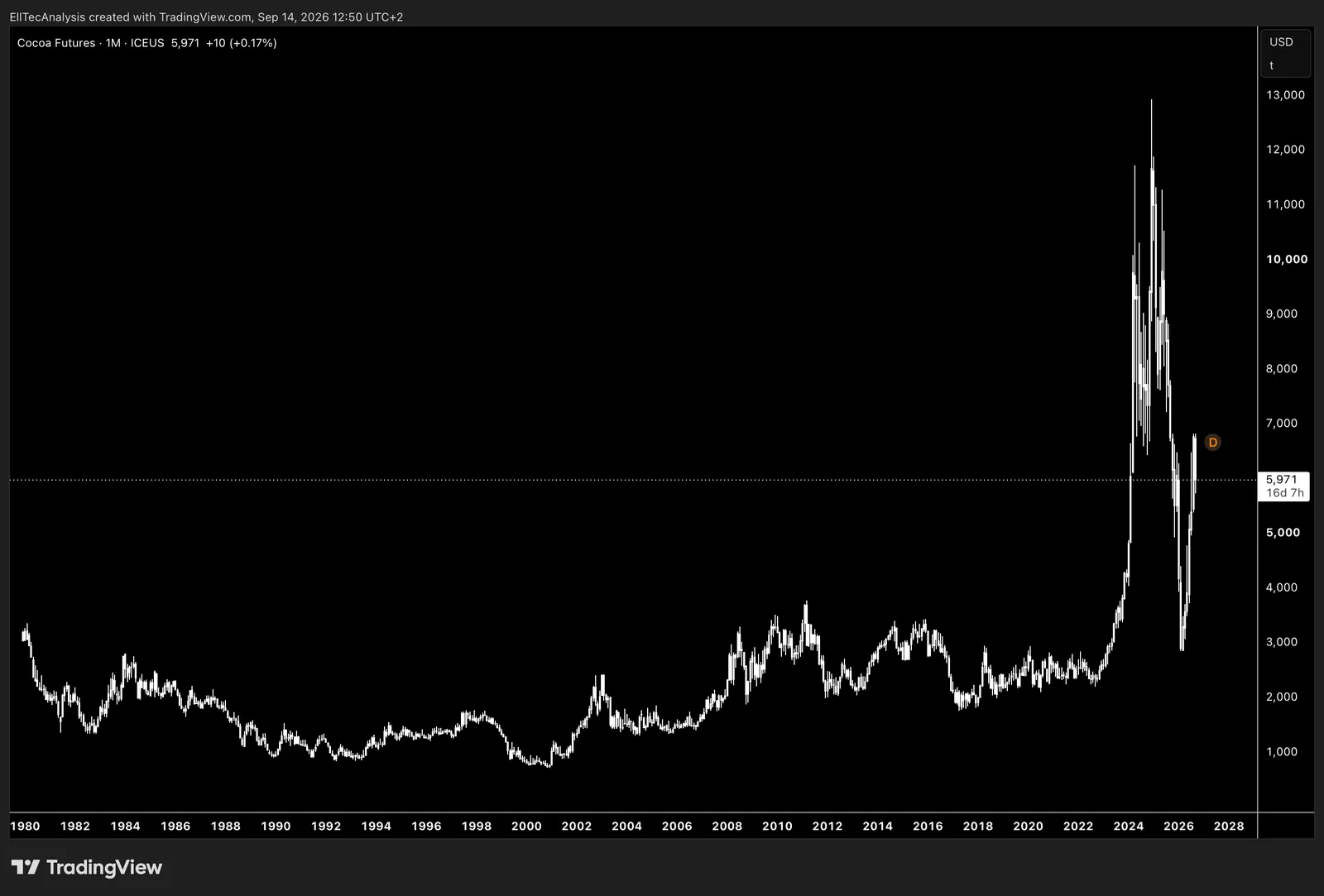Click the 2,000 price axis label
1324x896 pixels.
point(1282,697)
